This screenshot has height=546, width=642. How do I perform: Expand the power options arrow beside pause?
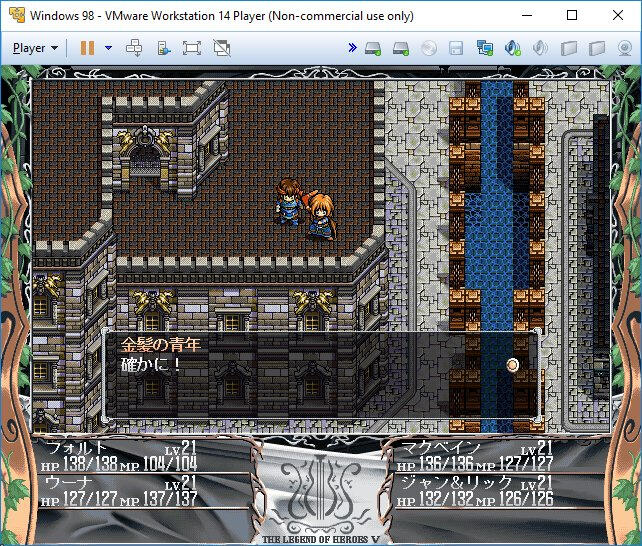pos(108,48)
